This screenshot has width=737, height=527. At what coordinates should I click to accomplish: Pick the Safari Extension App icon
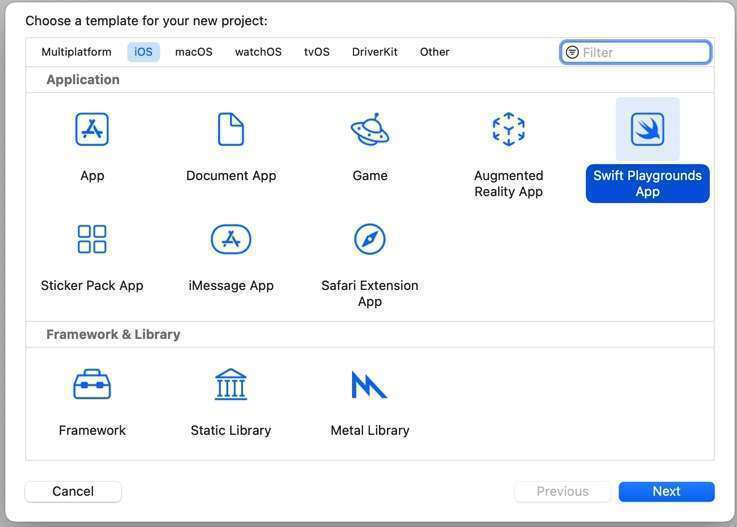point(370,240)
